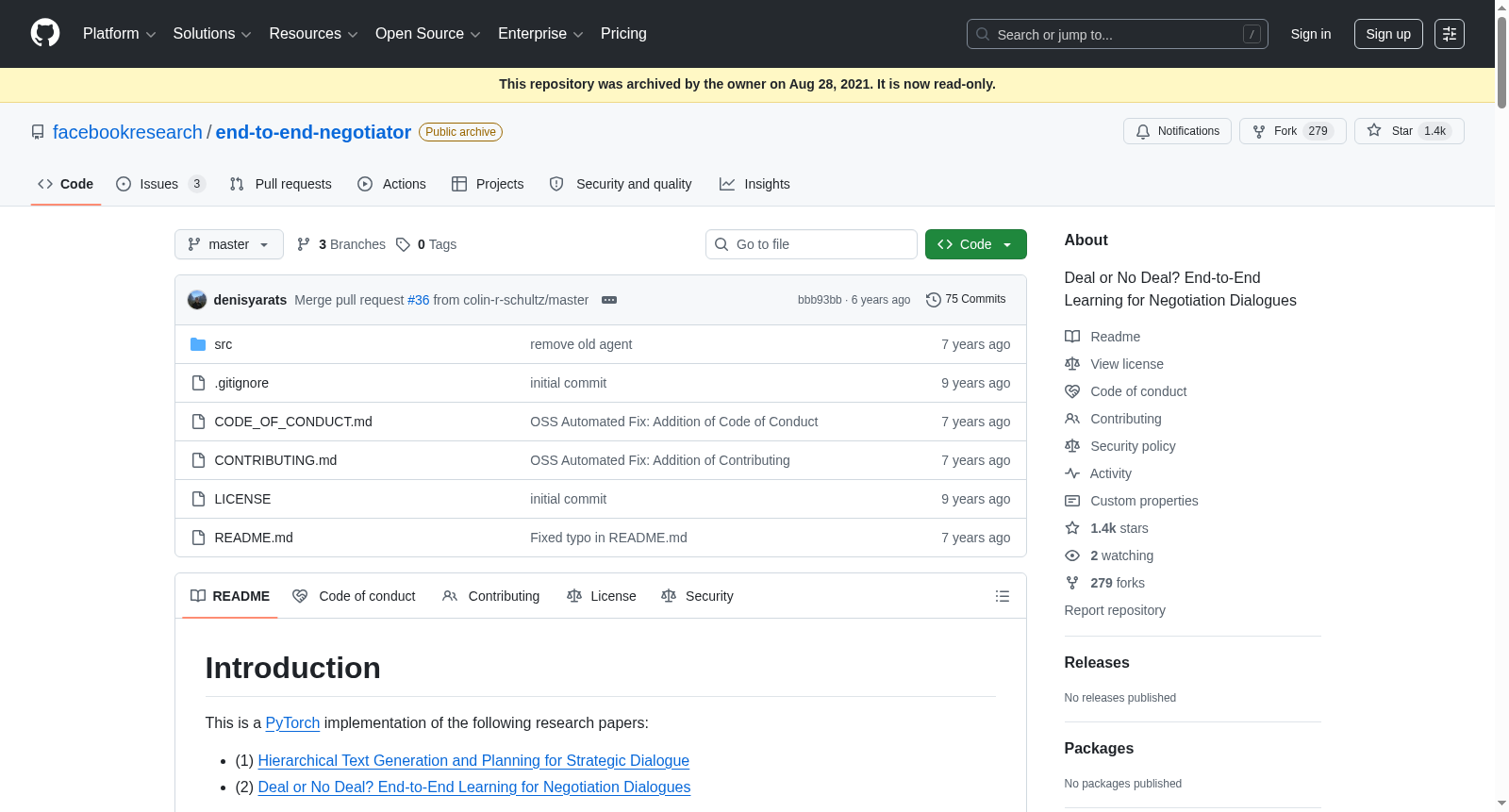1509x812 pixels.
Task: Click the Notifications bell button
Action: (1177, 131)
